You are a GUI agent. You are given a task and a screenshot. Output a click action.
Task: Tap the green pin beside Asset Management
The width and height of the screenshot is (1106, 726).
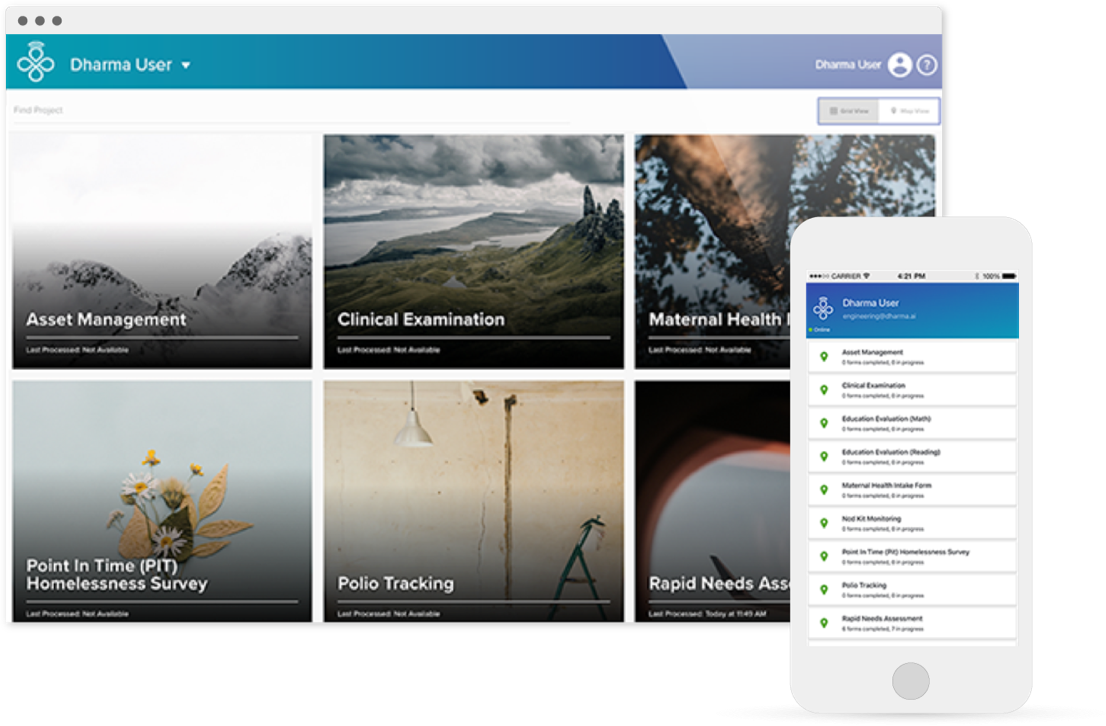(824, 357)
